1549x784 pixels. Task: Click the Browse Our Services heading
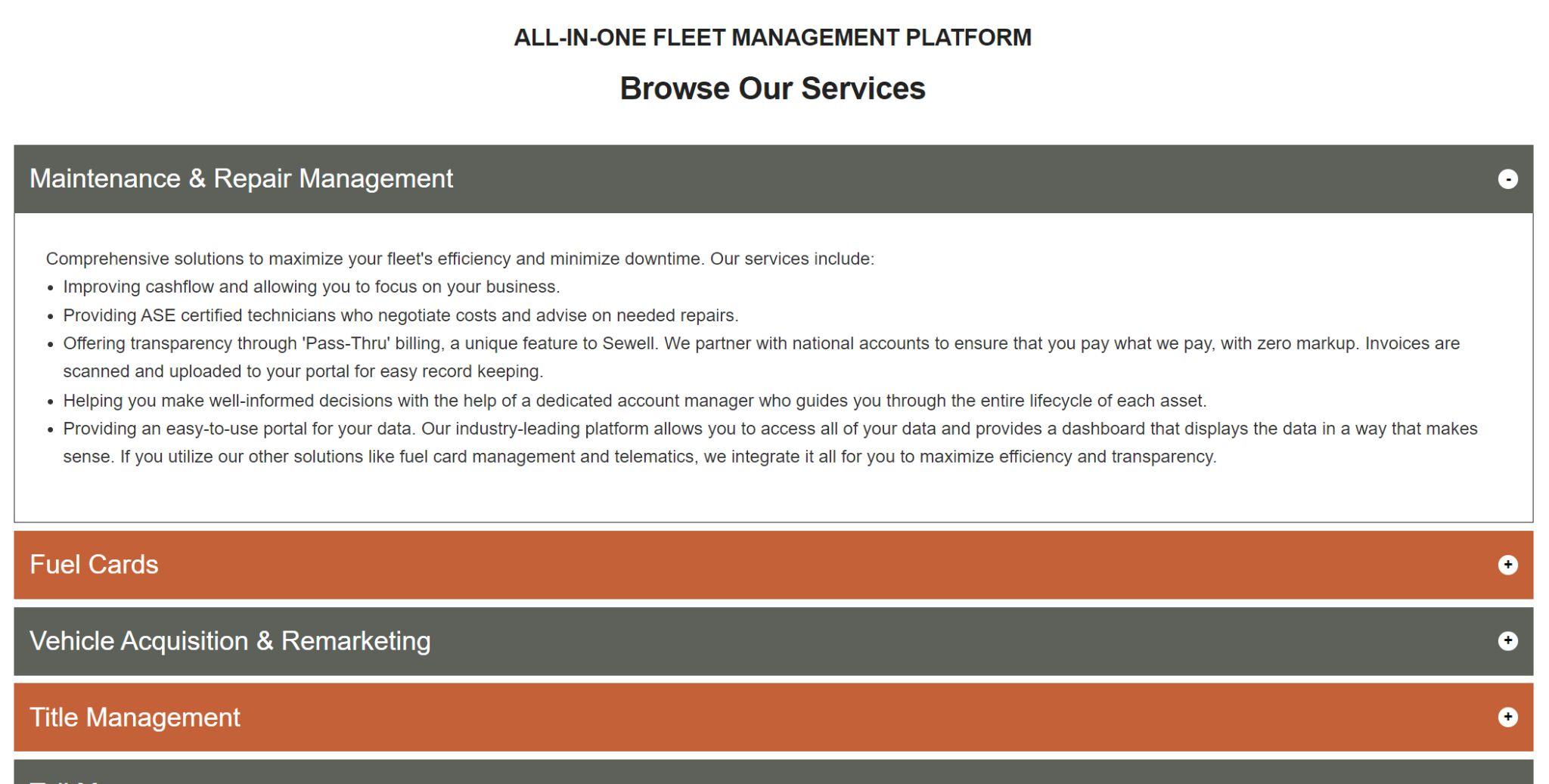(x=772, y=88)
